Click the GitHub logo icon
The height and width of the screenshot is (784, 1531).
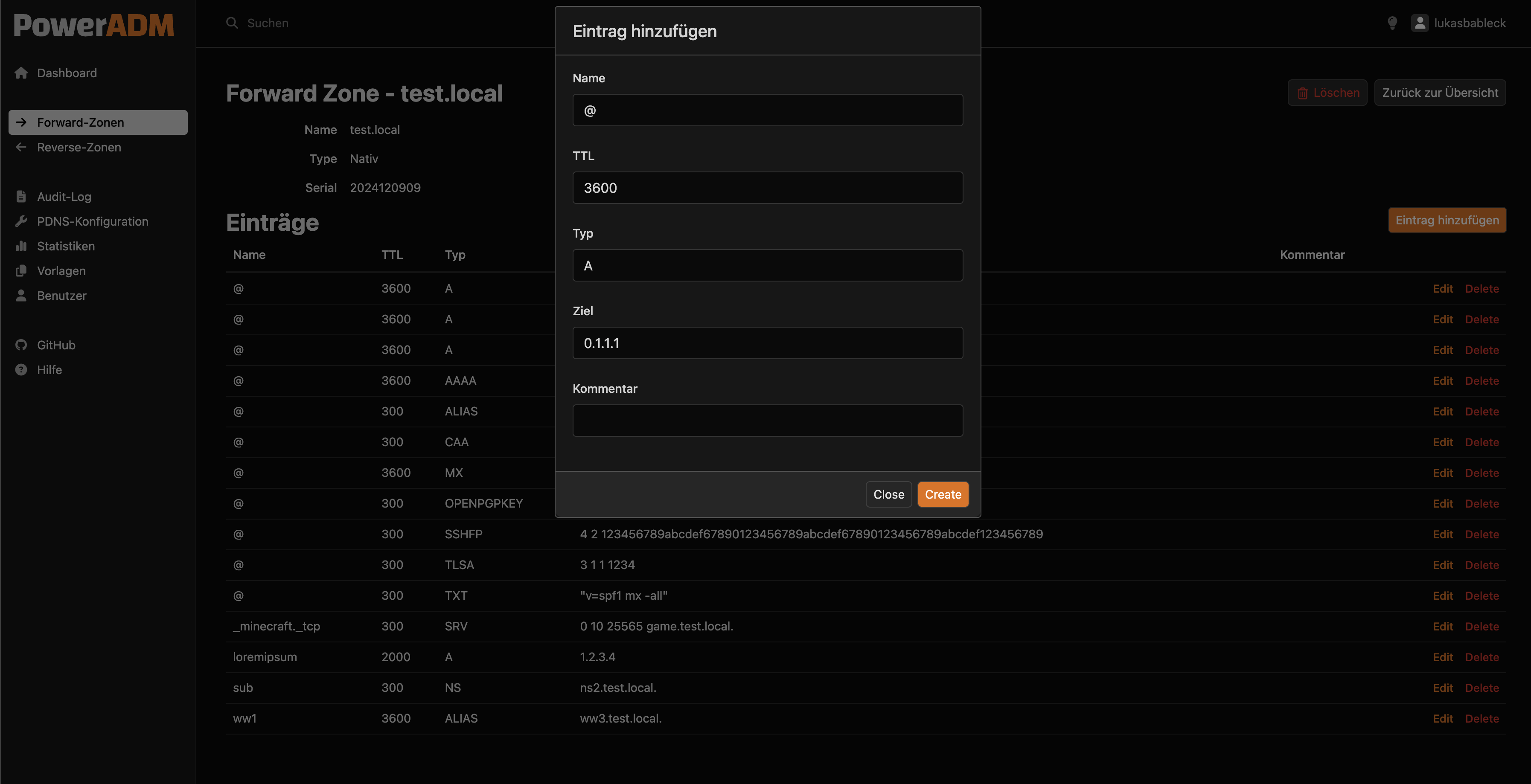tap(21, 345)
